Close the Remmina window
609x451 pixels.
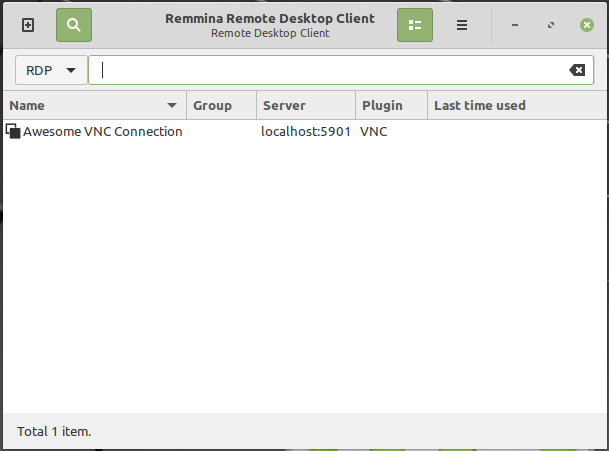pos(587,25)
